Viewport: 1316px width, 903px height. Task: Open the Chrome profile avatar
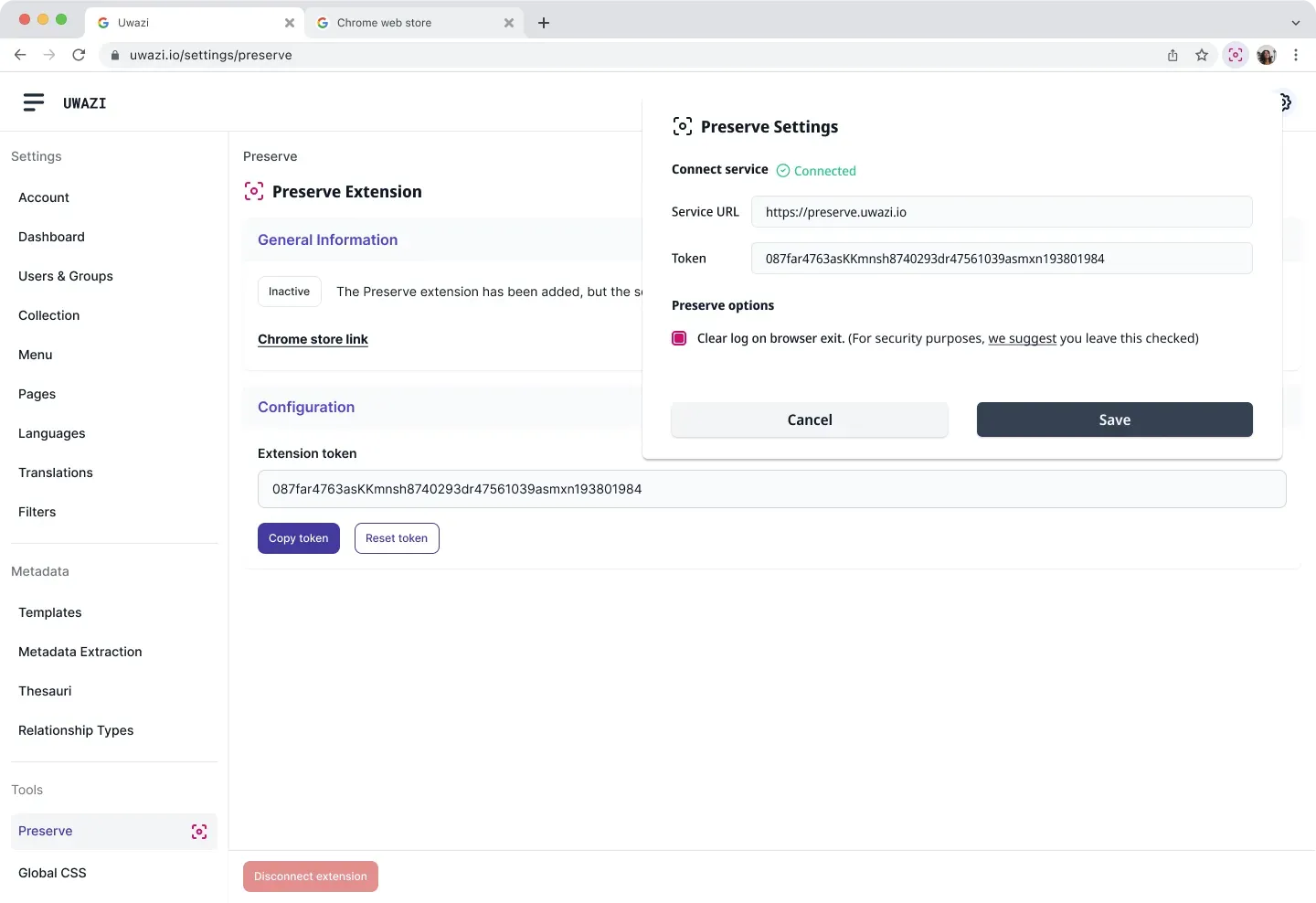coord(1267,55)
